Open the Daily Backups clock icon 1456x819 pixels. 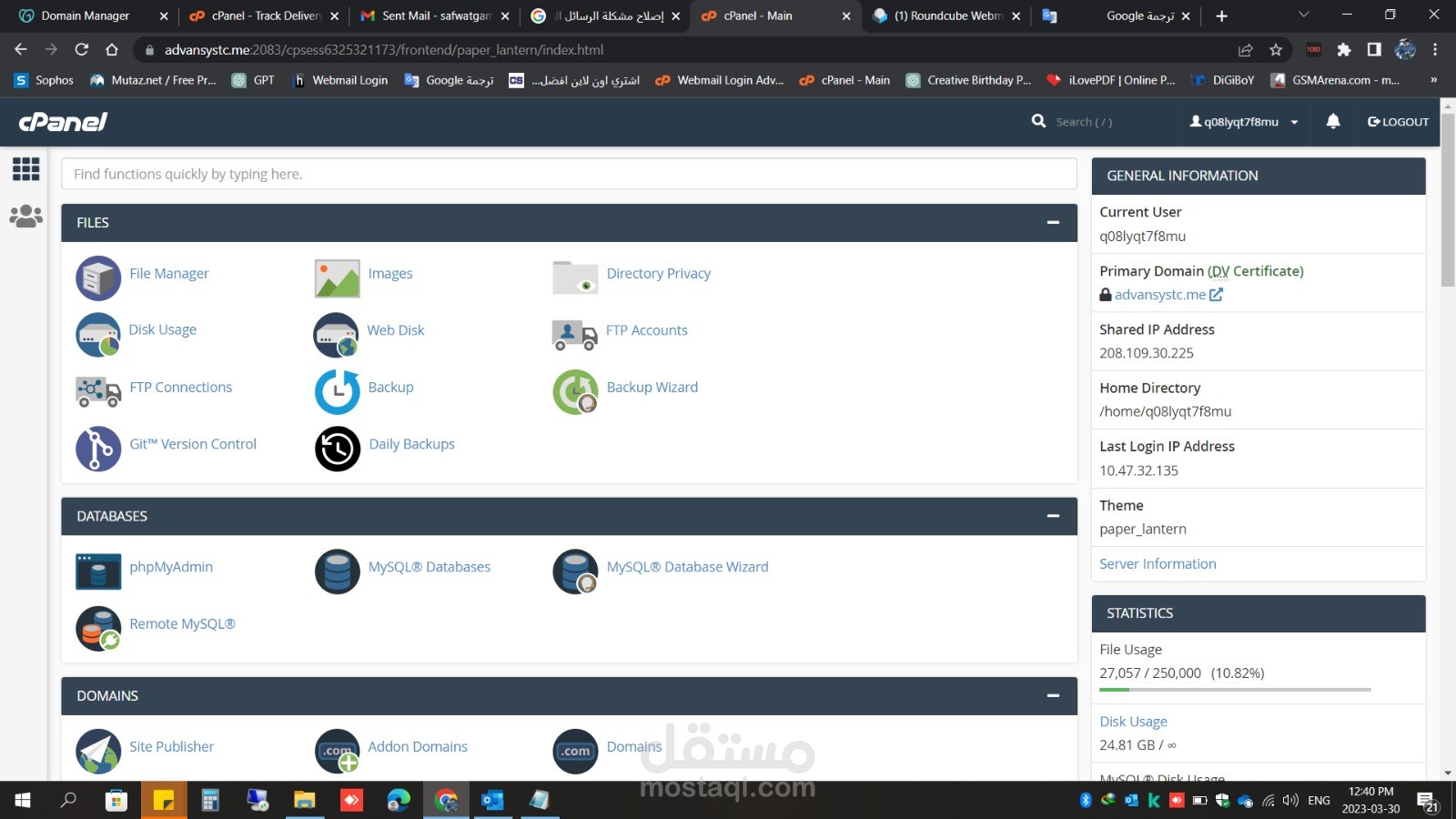(x=337, y=449)
